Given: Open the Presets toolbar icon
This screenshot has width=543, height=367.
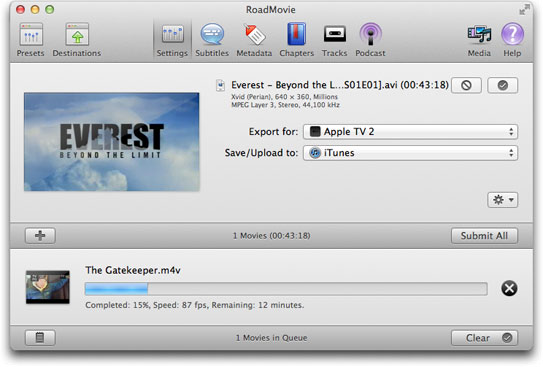Looking at the screenshot, I should click(x=31, y=39).
